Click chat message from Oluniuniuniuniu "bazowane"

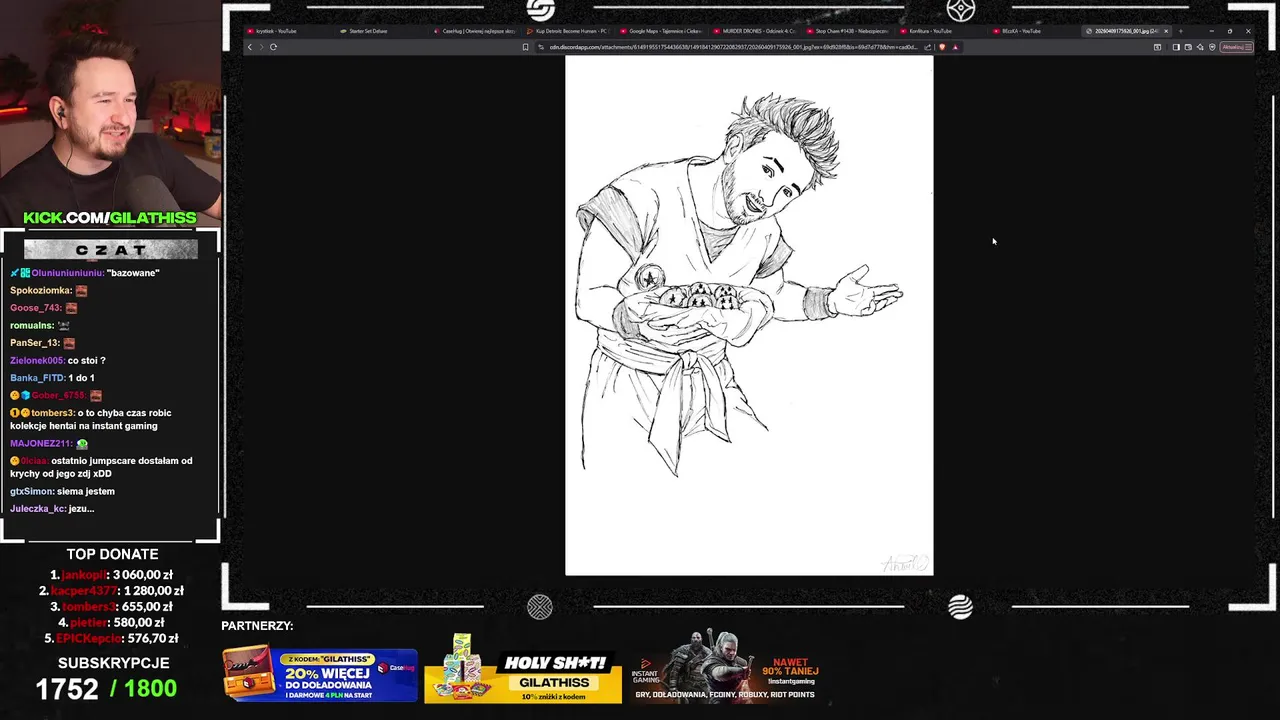coord(85,273)
